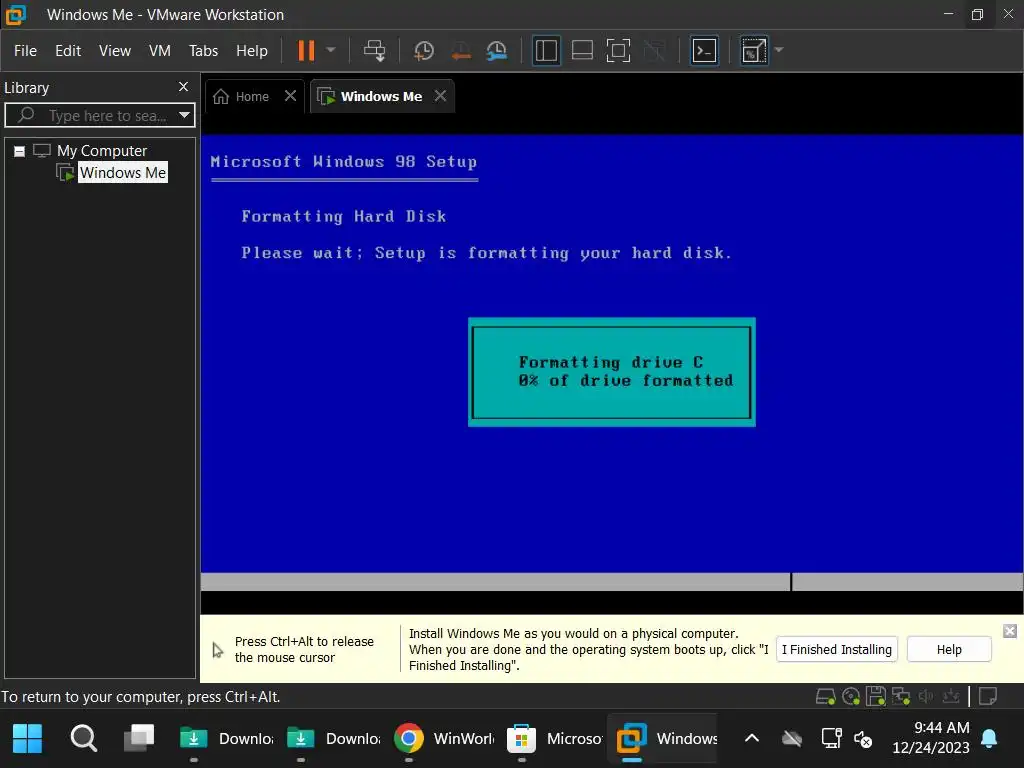This screenshot has height=768, width=1024.
Task: Click the network connection tray icon
Action: tap(831, 739)
